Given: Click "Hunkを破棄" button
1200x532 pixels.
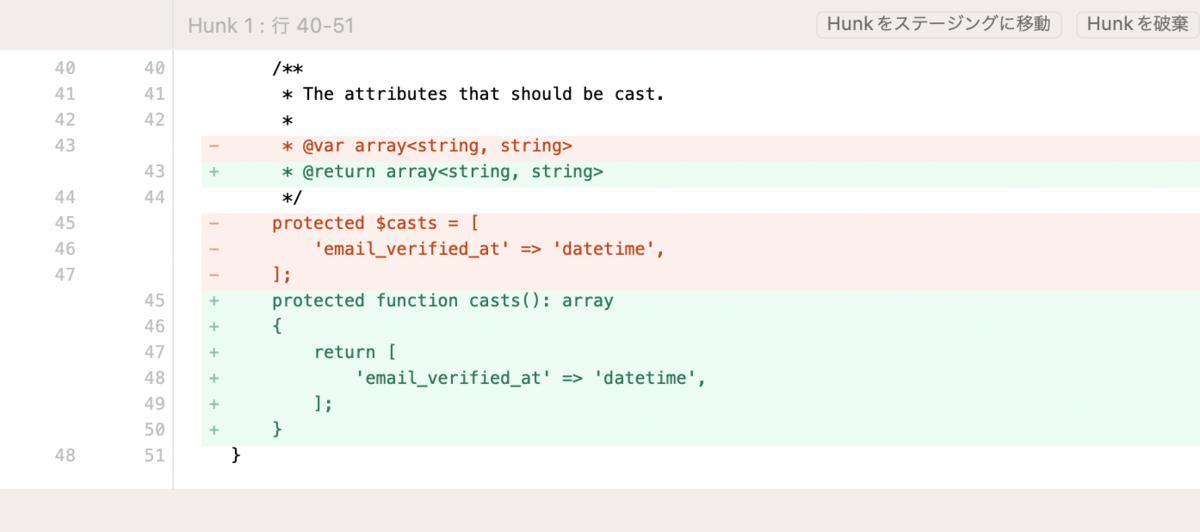Looking at the screenshot, I should (1137, 25).
